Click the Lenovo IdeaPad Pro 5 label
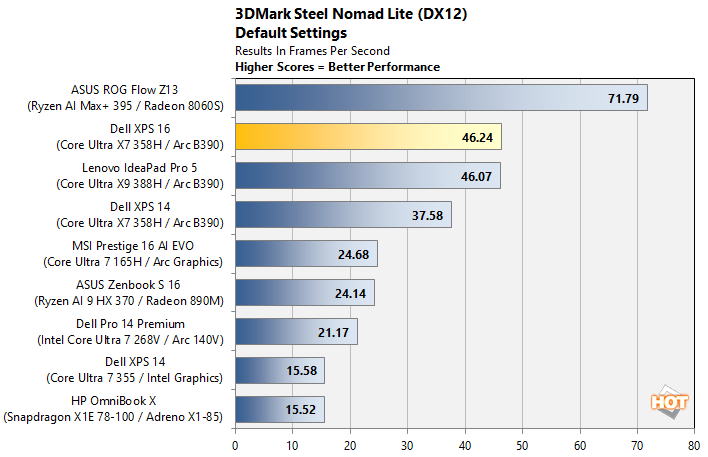708x457 pixels. point(140,168)
